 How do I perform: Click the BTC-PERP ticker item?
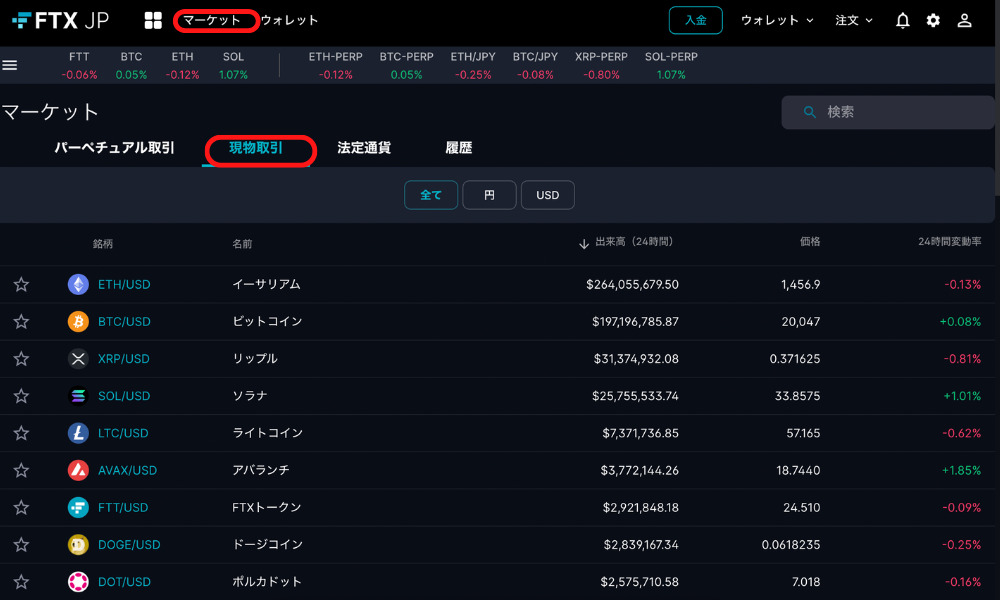click(406, 65)
